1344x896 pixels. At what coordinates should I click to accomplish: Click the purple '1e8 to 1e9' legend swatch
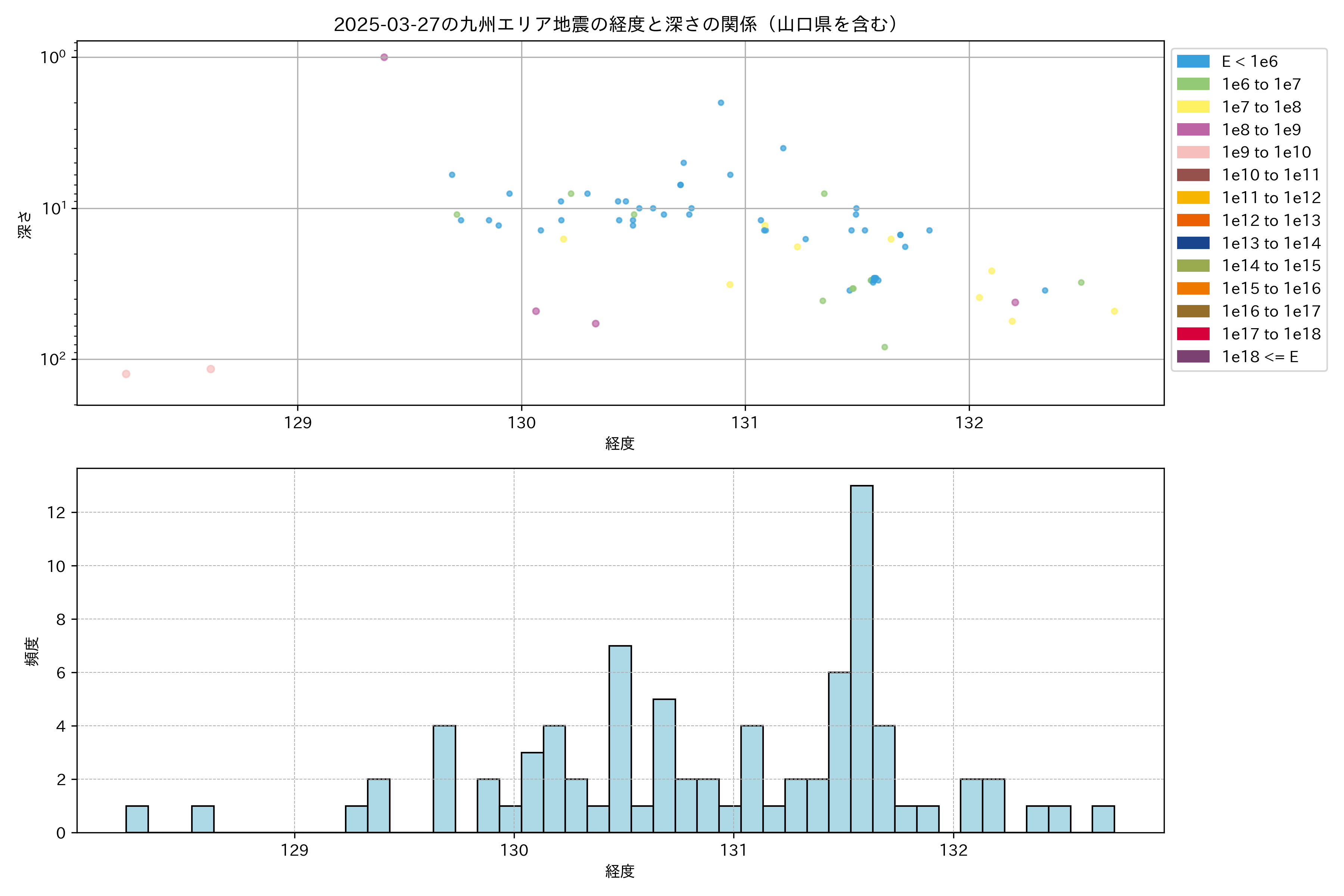(1192, 130)
